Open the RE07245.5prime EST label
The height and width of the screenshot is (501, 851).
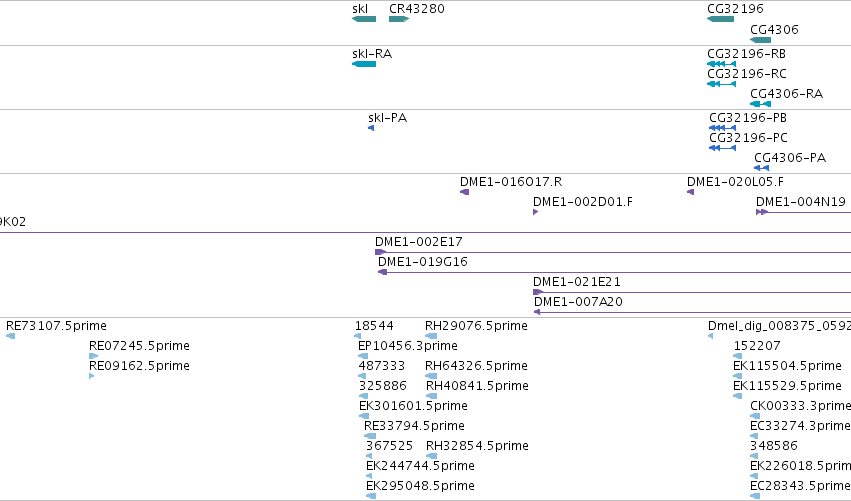pos(139,345)
